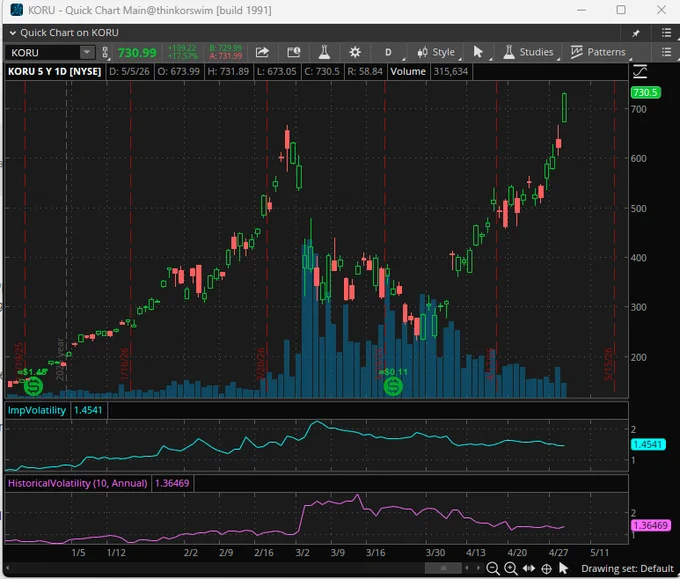Click the 1/16/26 expiration date marker
Viewport: 680px width, 579px height.
tap(124, 363)
